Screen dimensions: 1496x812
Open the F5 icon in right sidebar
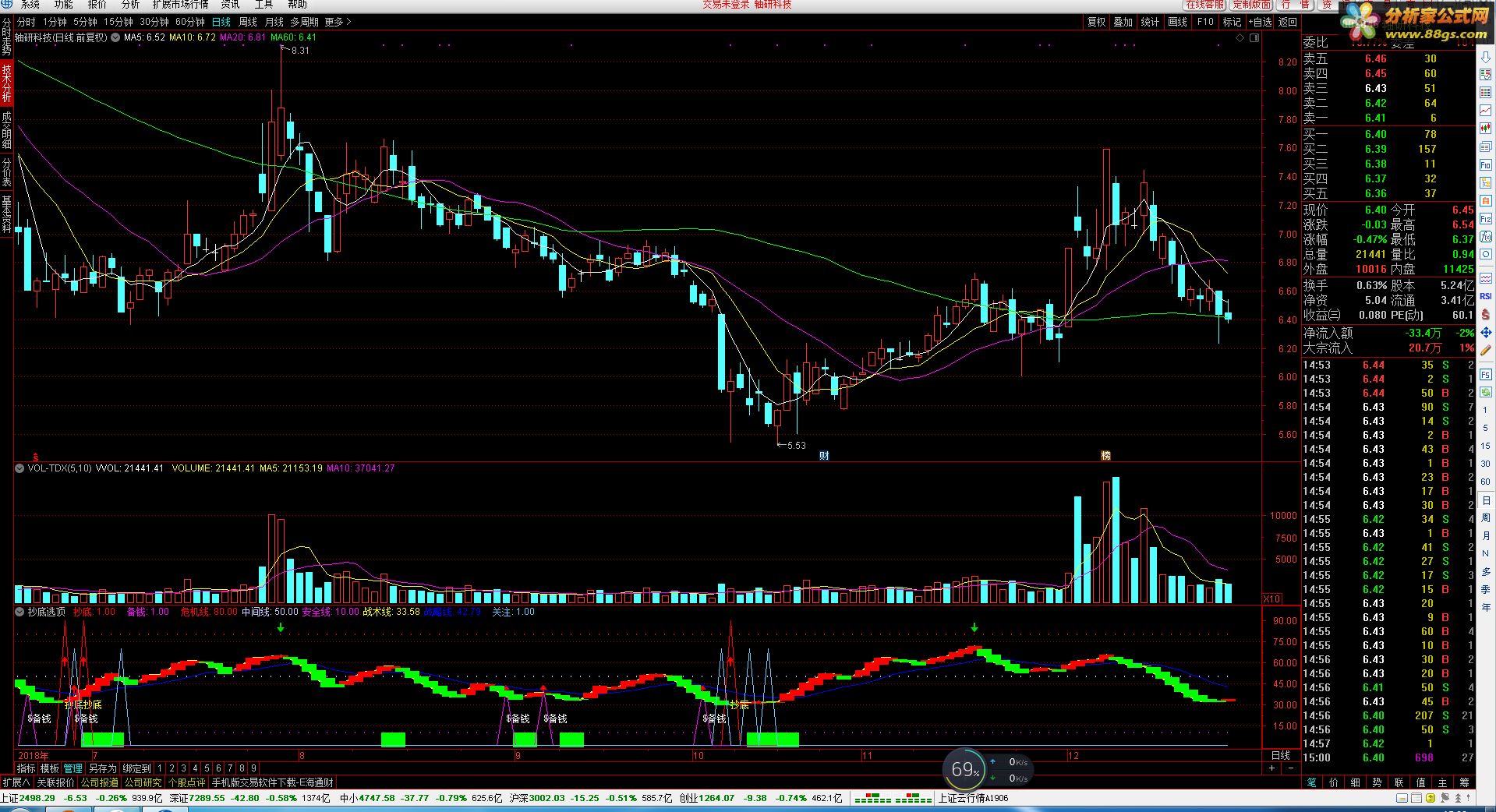click(x=1486, y=376)
